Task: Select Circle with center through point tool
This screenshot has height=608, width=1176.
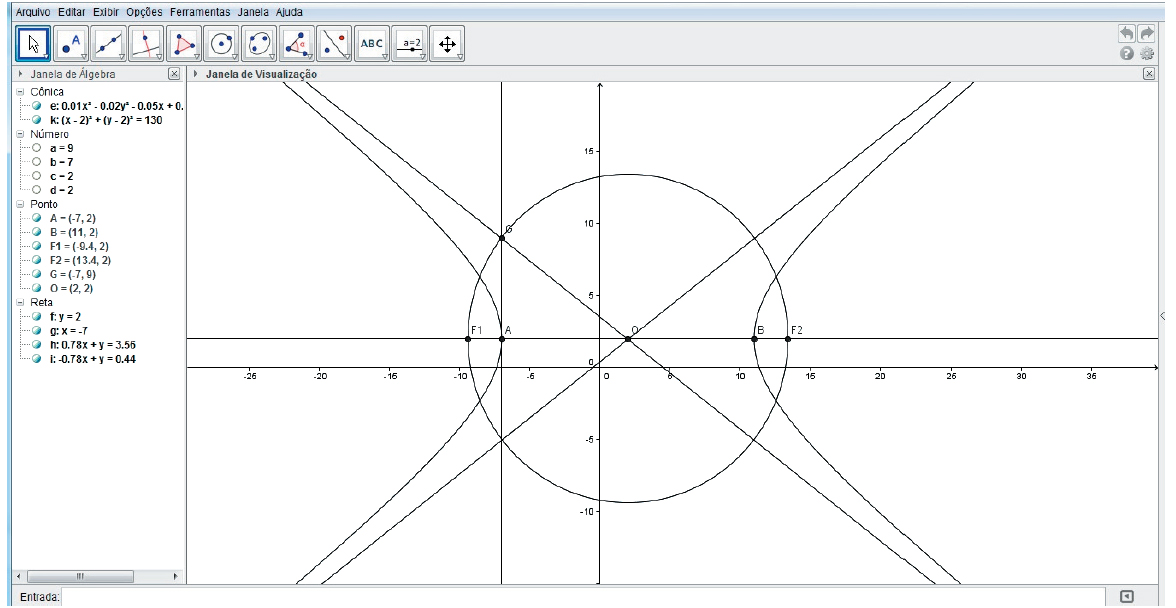Action: point(222,44)
